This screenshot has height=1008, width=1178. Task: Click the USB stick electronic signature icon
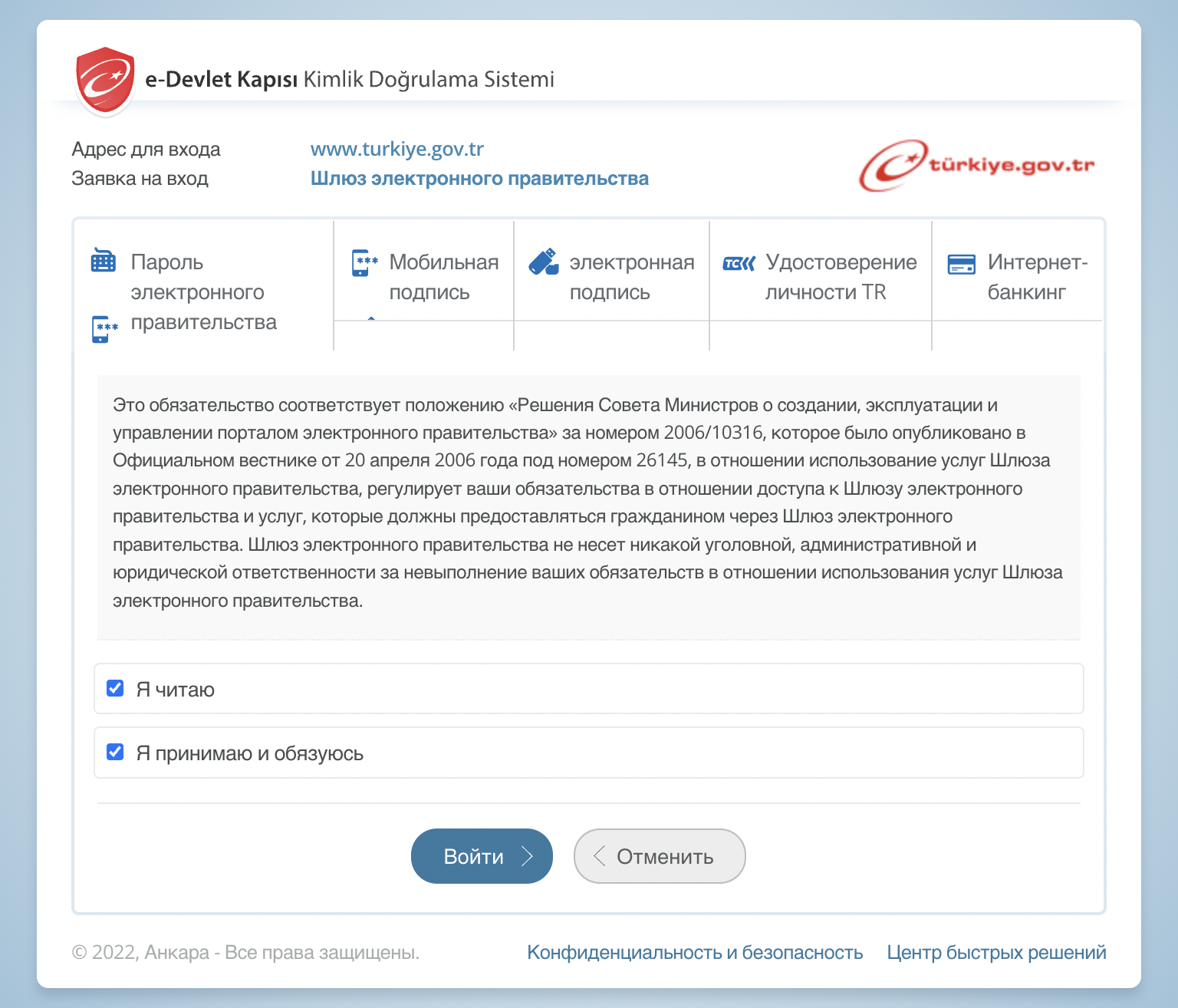coord(544,262)
